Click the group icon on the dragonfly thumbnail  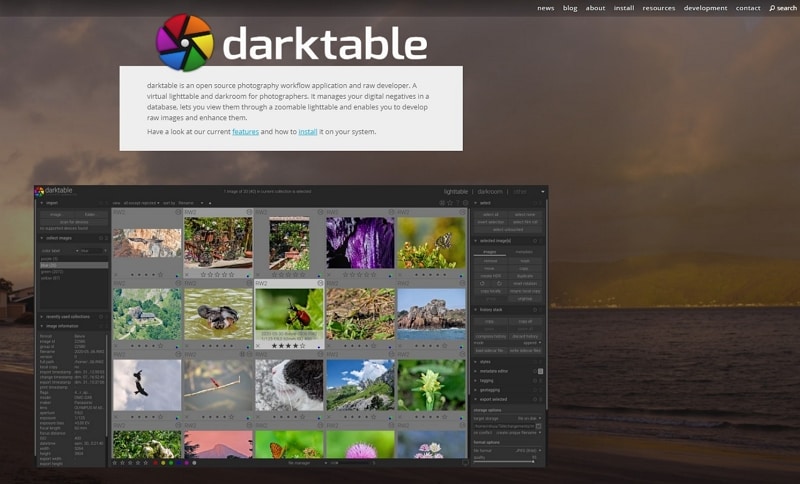click(243, 354)
